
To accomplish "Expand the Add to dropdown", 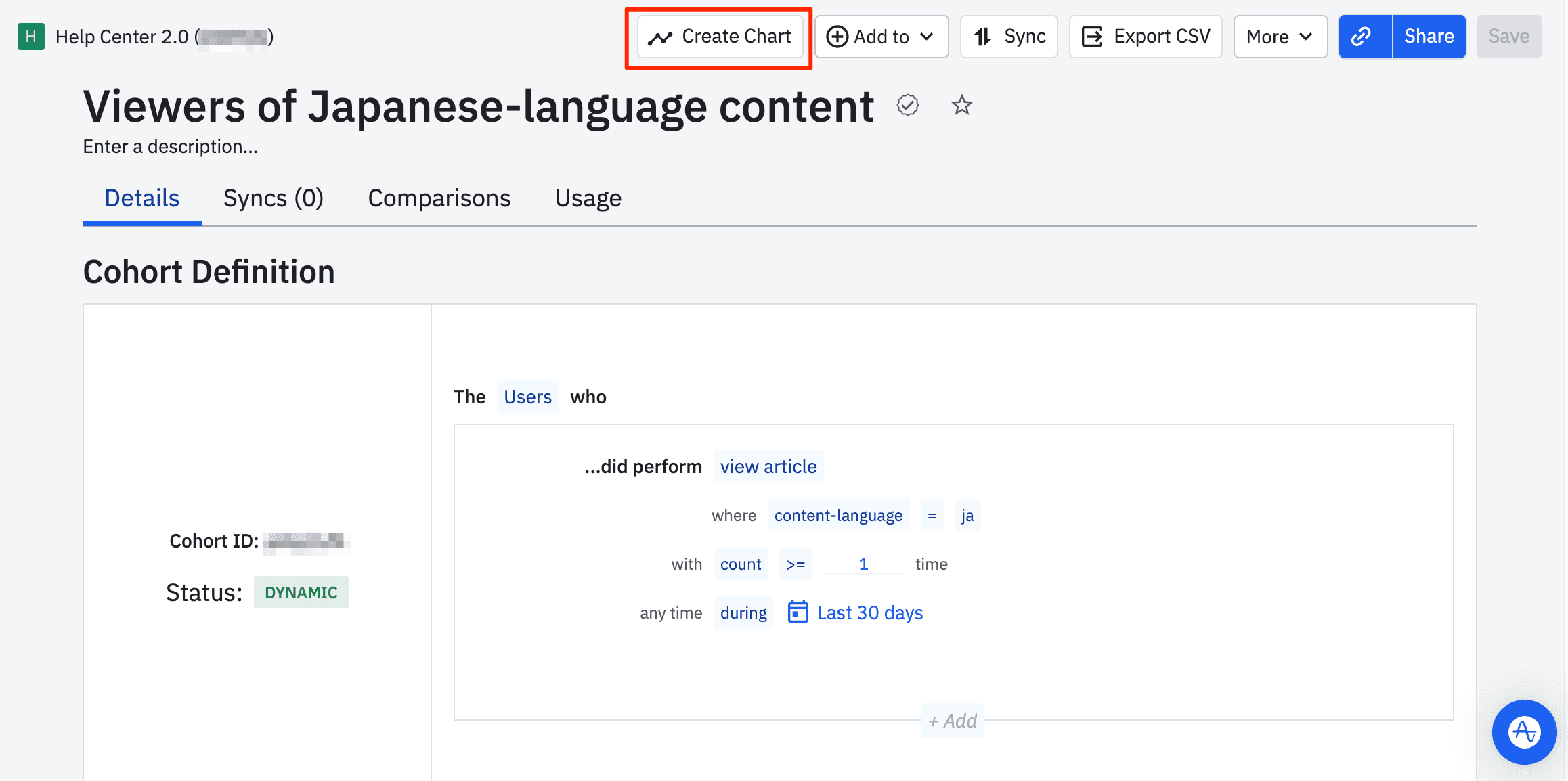I will pos(881,37).
